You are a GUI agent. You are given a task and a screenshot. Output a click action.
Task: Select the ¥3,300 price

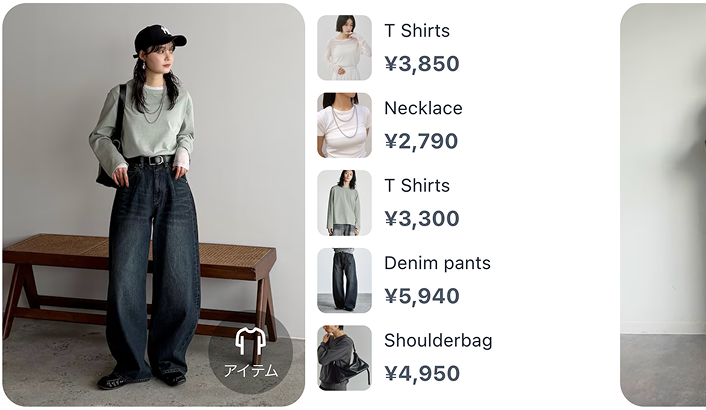click(x=422, y=219)
